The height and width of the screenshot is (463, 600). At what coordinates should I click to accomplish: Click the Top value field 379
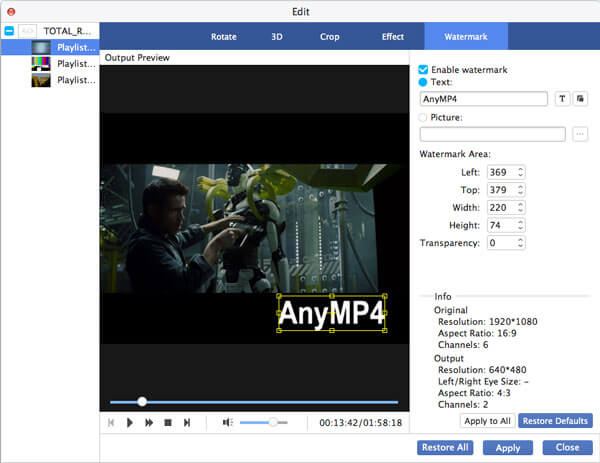tap(502, 190)
